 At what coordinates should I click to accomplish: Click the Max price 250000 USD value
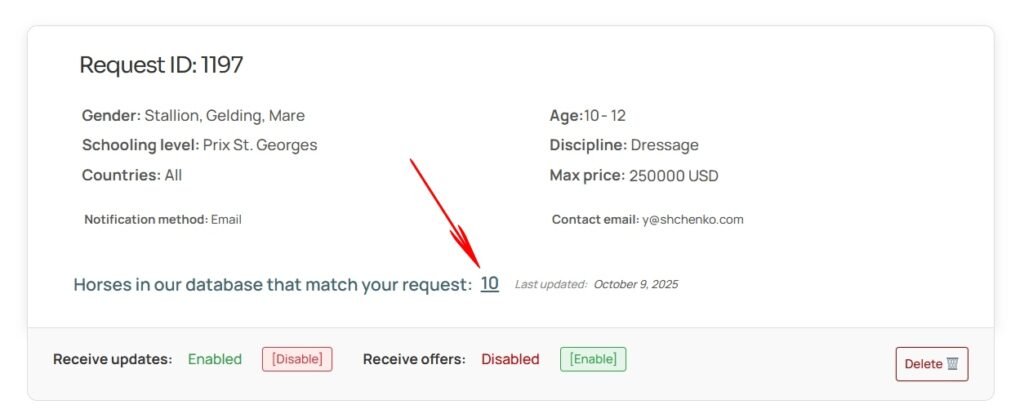click(x=673, y=176)
